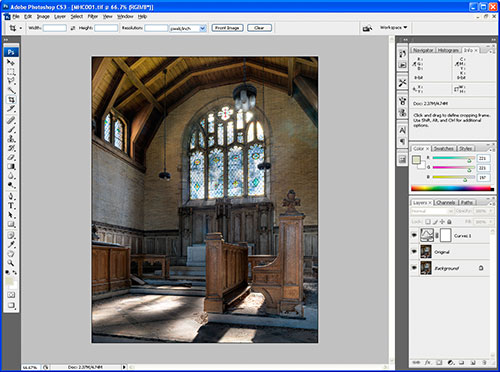Hide the Original layer

coord(414,252)
